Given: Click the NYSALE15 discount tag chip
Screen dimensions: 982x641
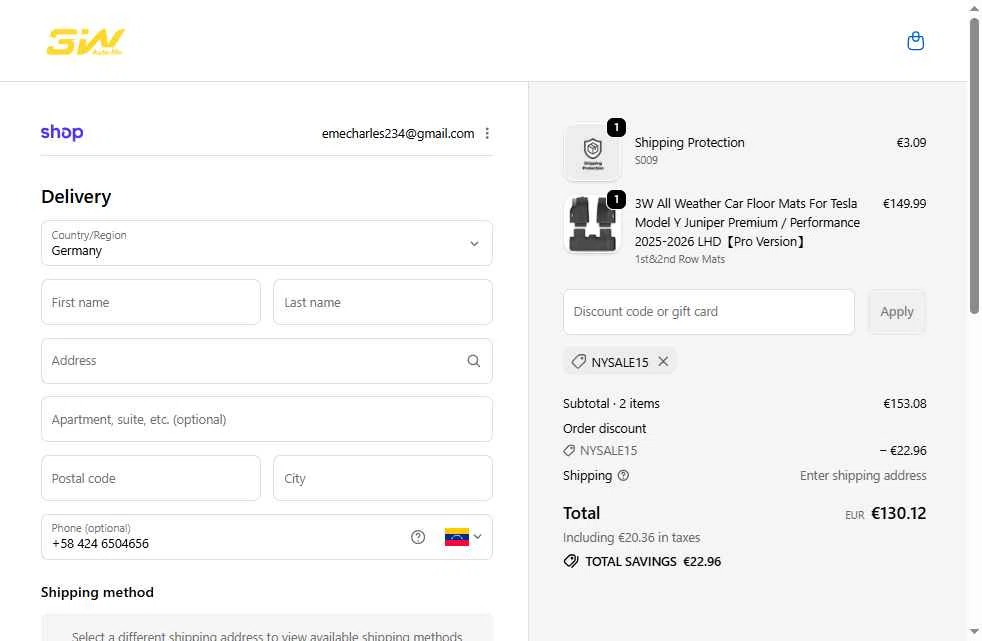Looking at the screenshot, I should 619,361.
